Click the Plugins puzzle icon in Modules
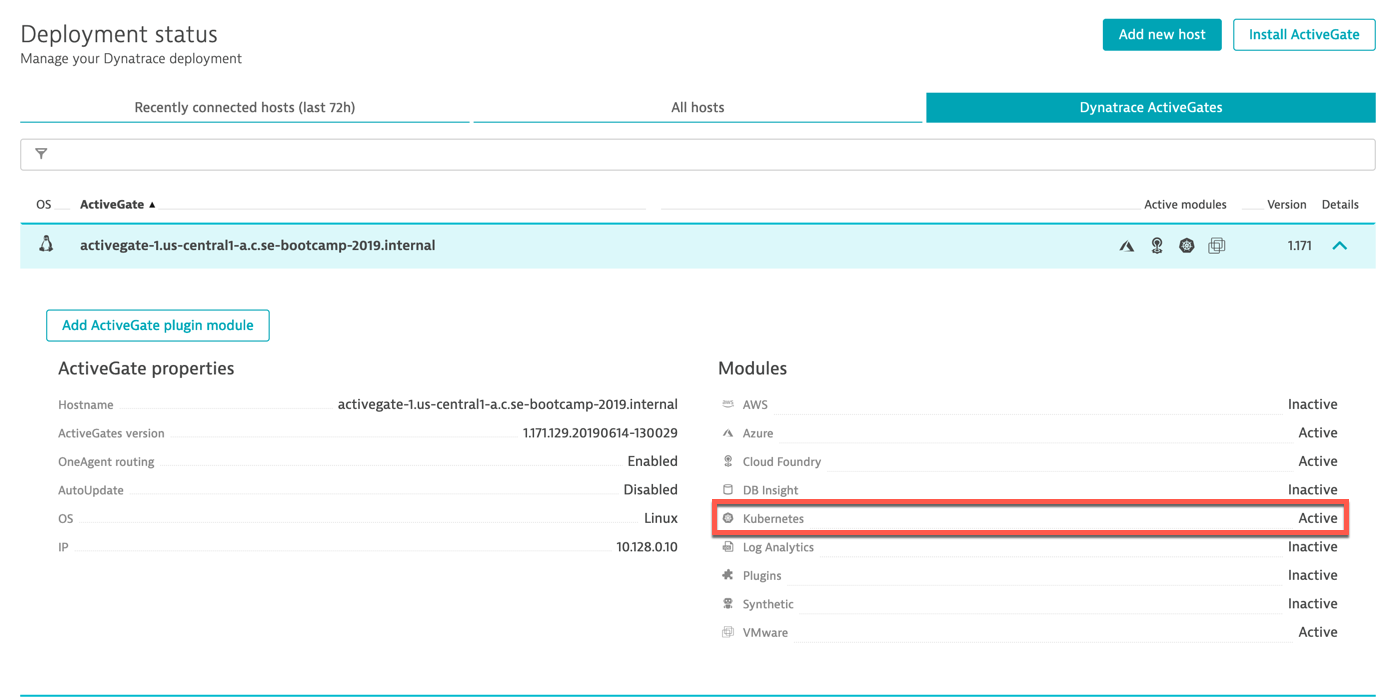Screen dimensions: 1380x699 coord(728,575)
